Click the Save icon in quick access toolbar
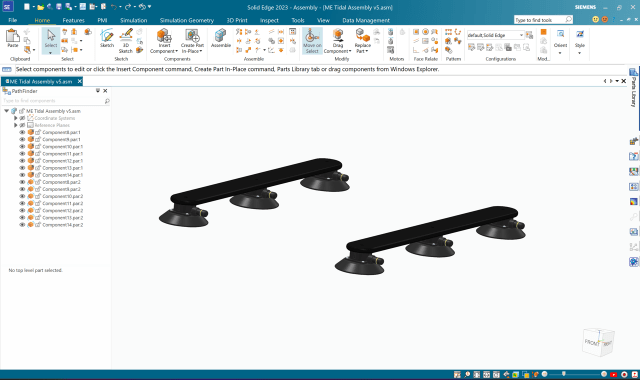640x380 pixels. click(58, 7)
